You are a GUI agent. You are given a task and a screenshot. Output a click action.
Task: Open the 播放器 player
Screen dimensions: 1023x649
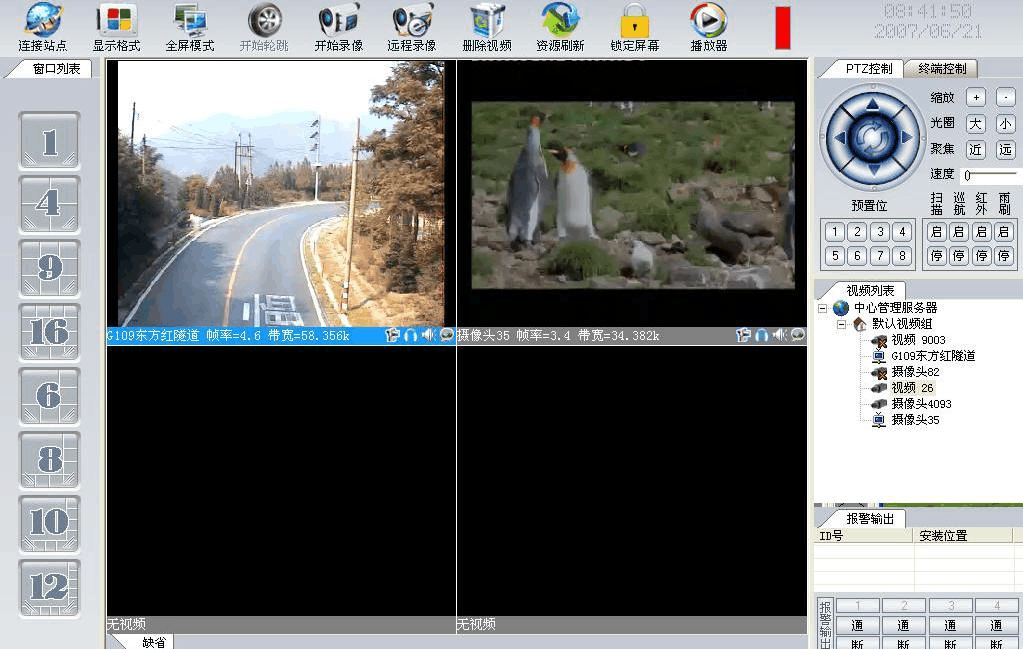[x=708, y=27]
